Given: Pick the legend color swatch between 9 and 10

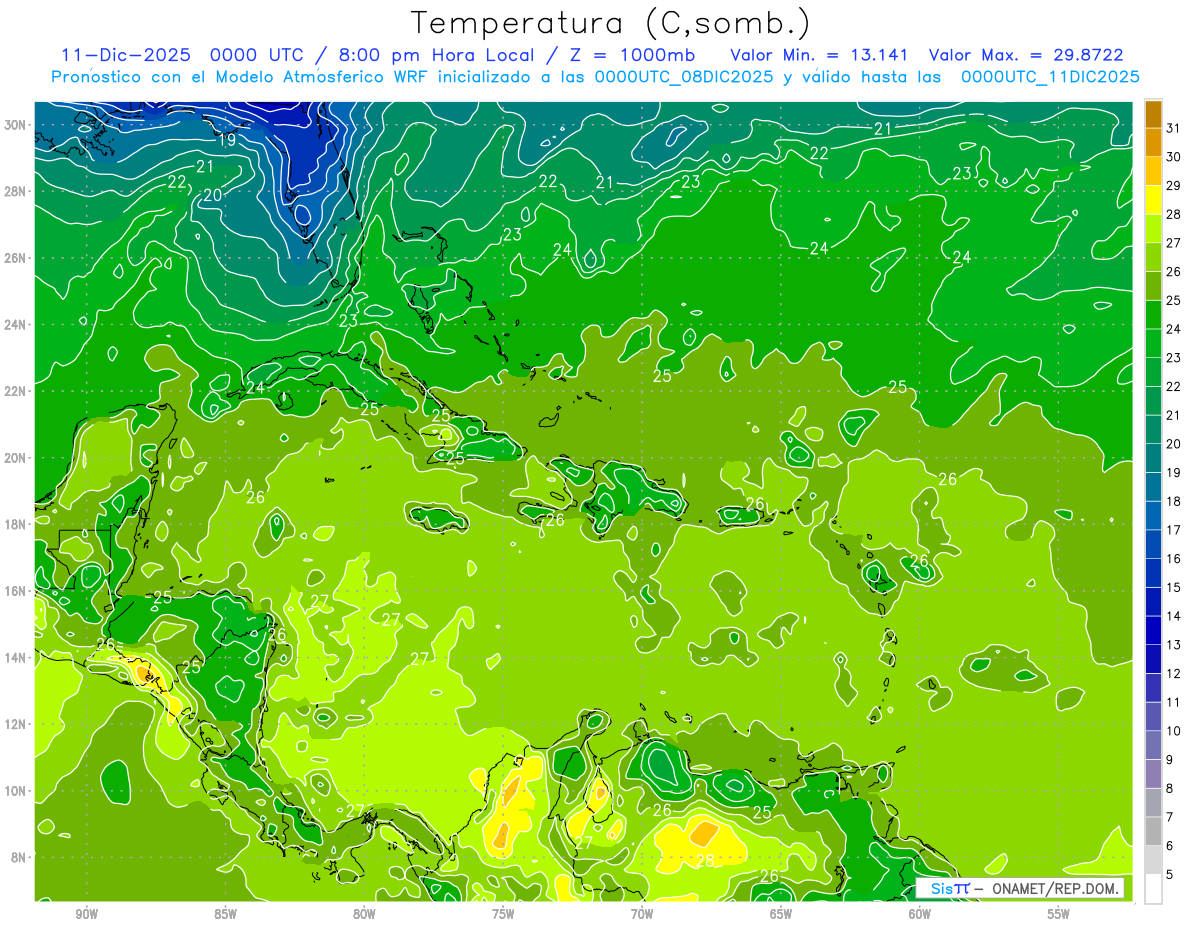Looking at the screenshot, I should pyautogui.click(x=1154, y=745).
